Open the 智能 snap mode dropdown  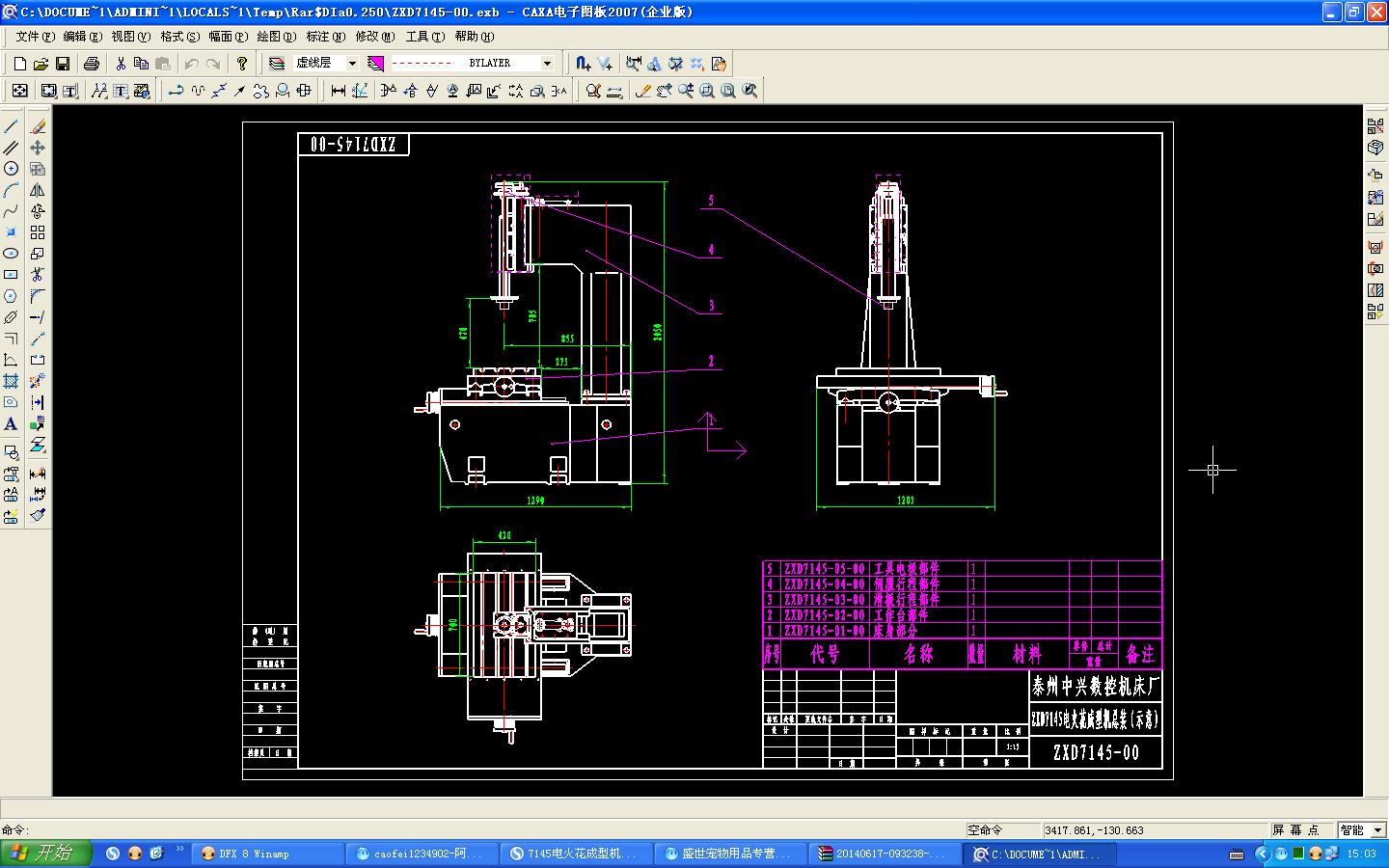click(1376, 829)
